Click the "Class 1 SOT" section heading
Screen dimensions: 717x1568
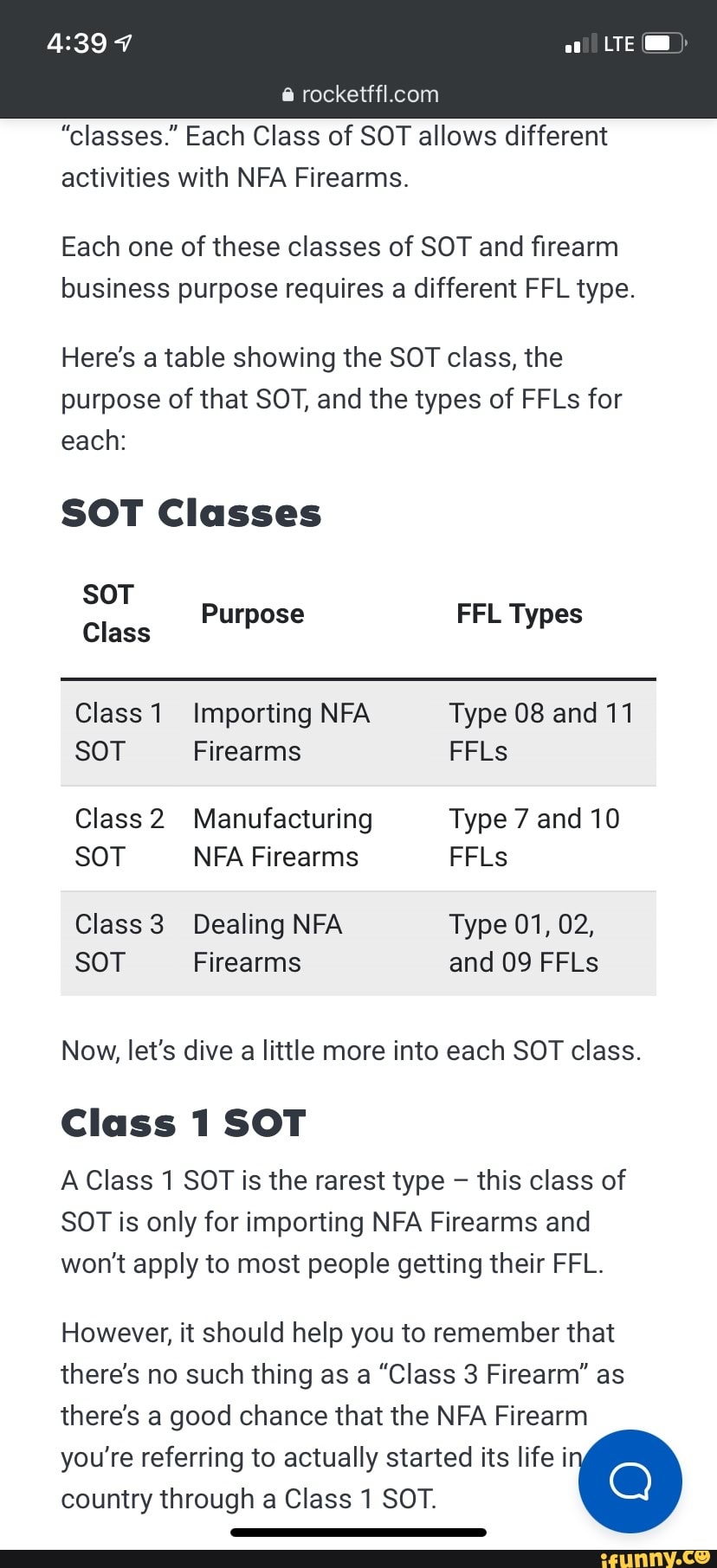tap(184, 1123)
